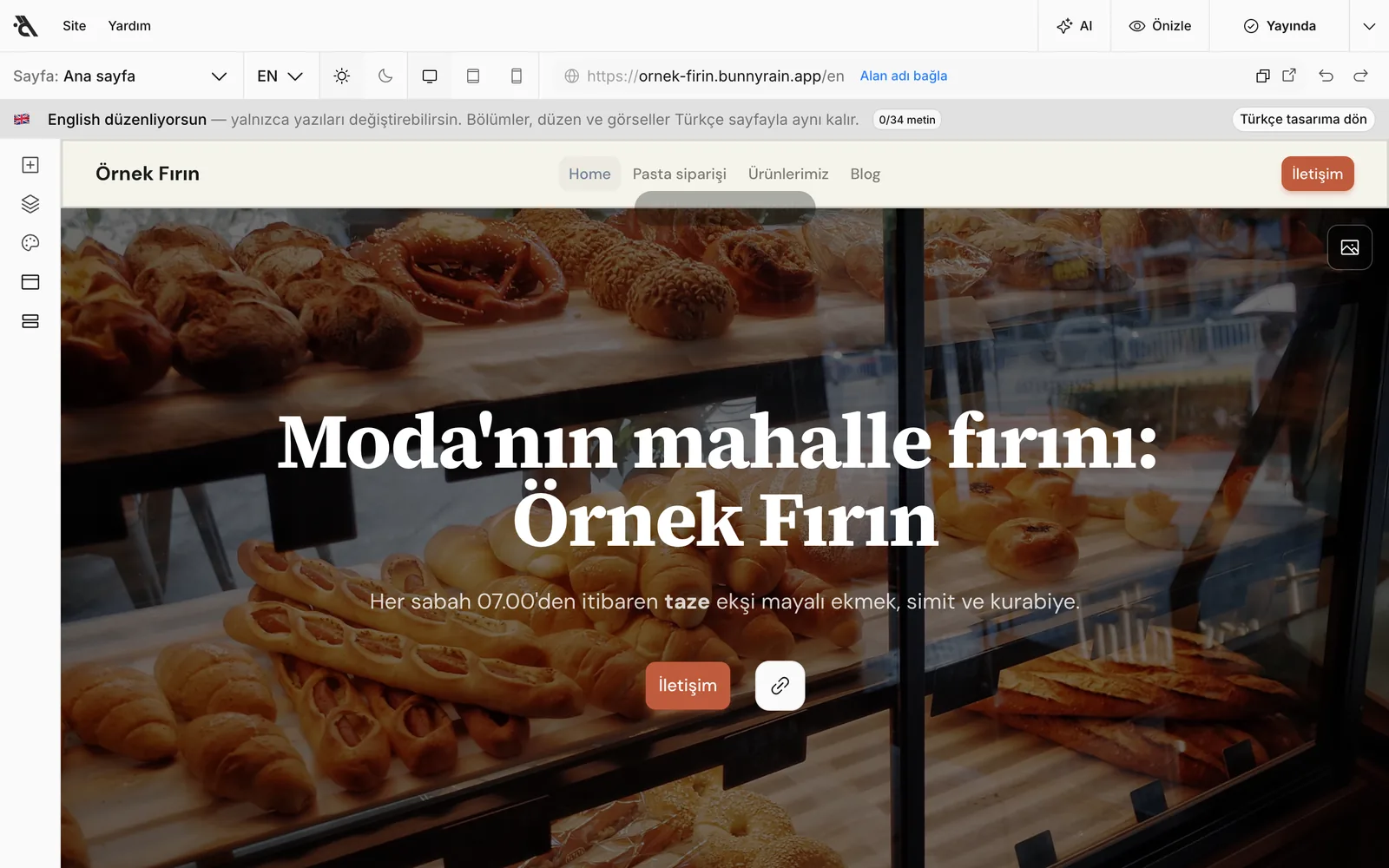1389x868 pixels.
Task: Click the undo arrow icon
Action: (x=1326, y=76)
